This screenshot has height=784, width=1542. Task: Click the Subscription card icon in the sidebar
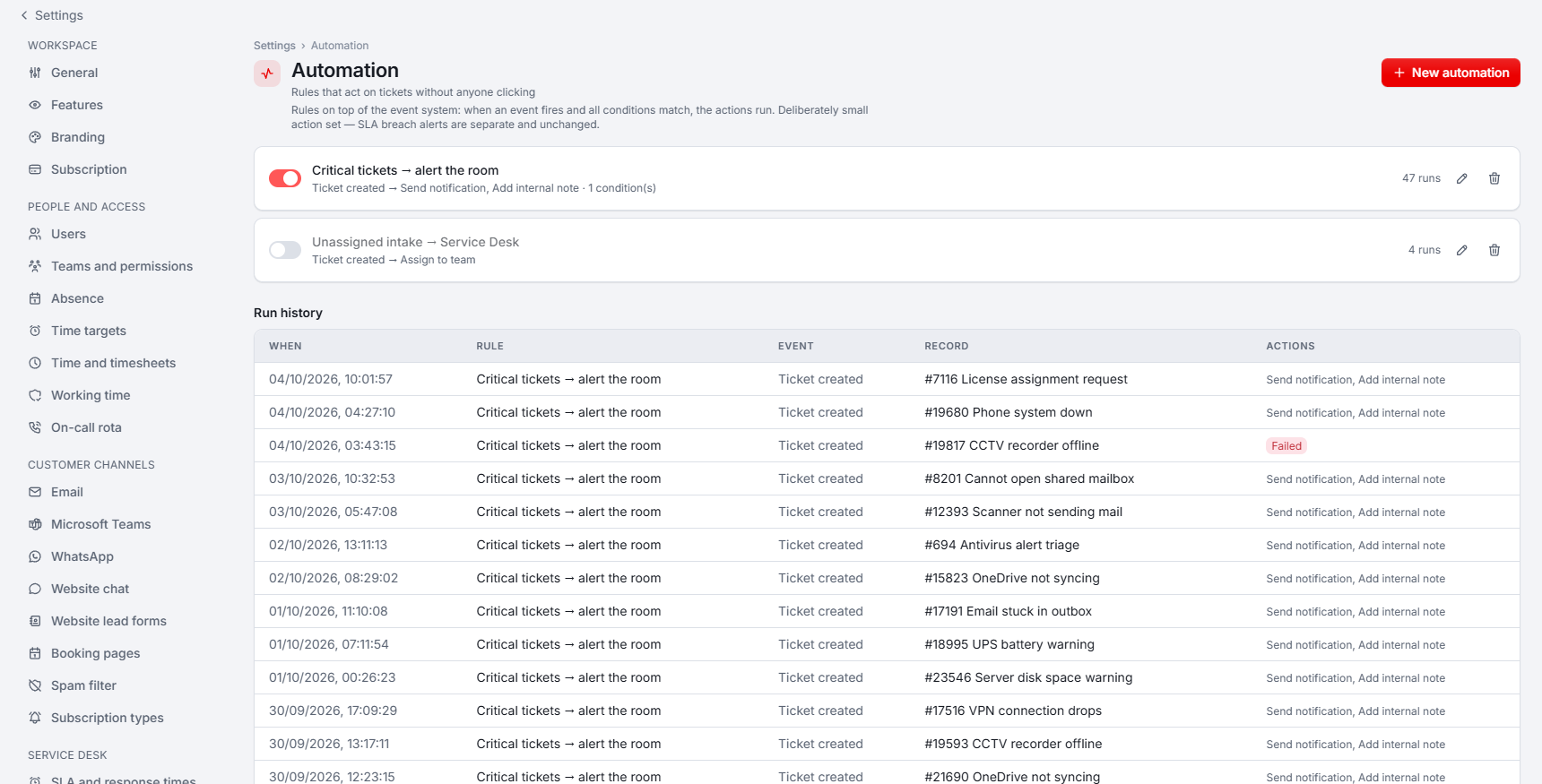click(35, 169)
